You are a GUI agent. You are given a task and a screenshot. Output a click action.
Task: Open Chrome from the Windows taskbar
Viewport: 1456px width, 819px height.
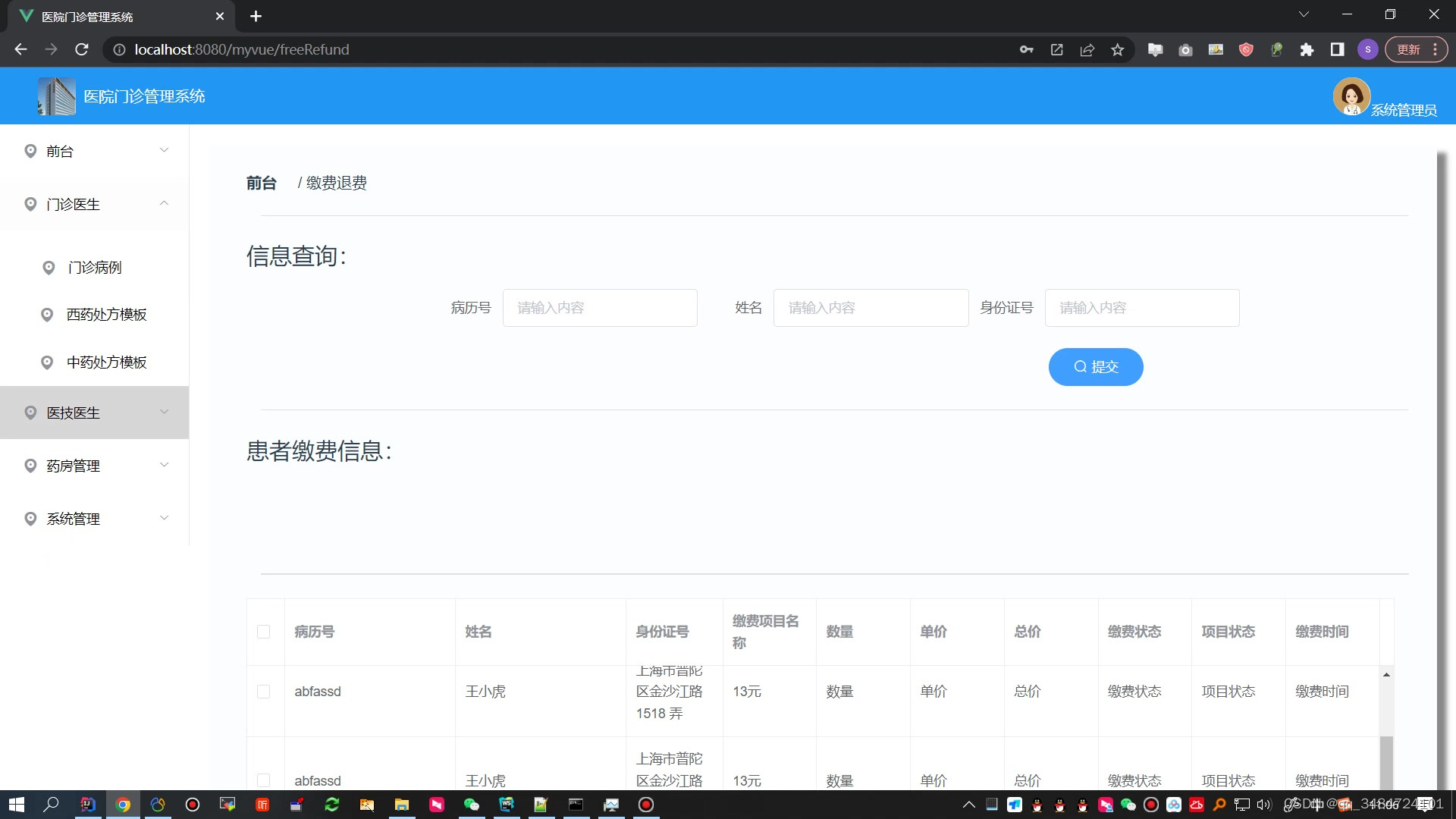(123, 805)
